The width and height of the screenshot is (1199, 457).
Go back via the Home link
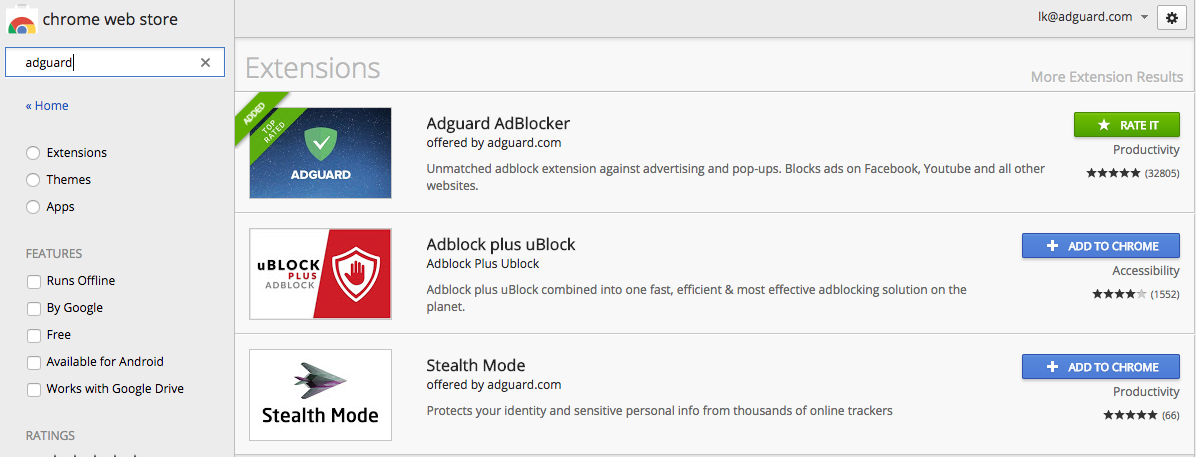tap(47, 105)
